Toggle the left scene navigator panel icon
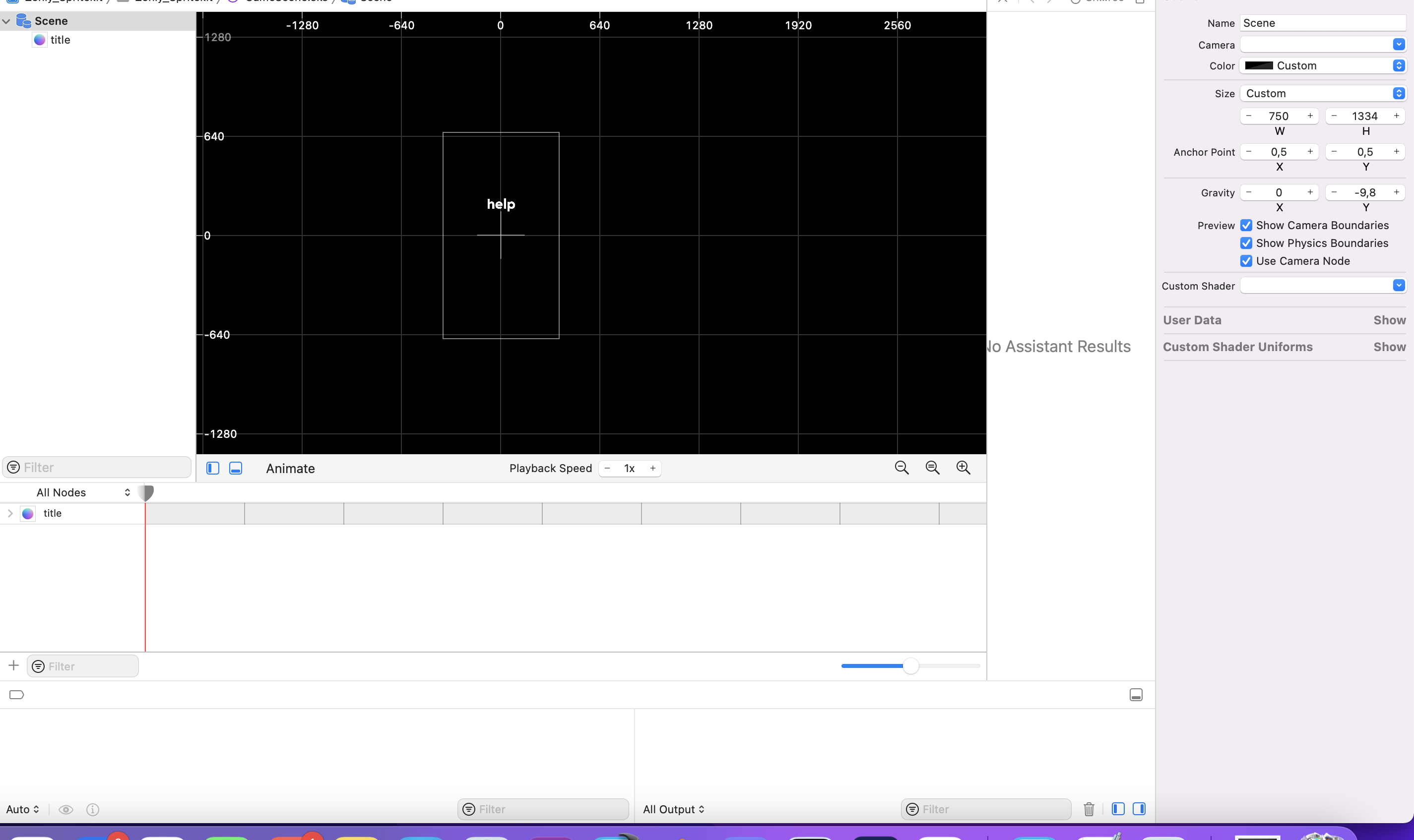 pos(213,468)
